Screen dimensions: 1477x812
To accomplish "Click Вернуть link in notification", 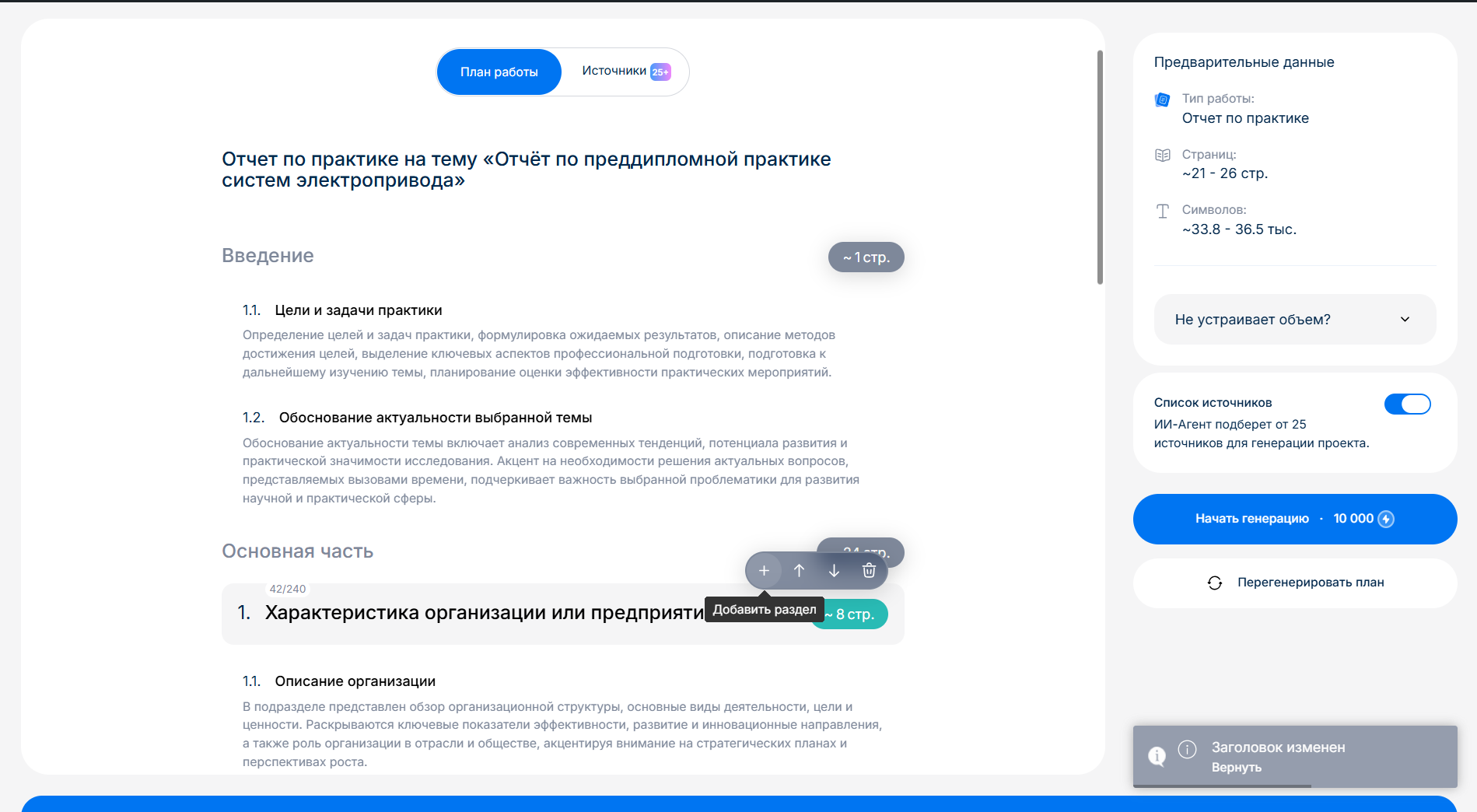I will [1236, 768].
